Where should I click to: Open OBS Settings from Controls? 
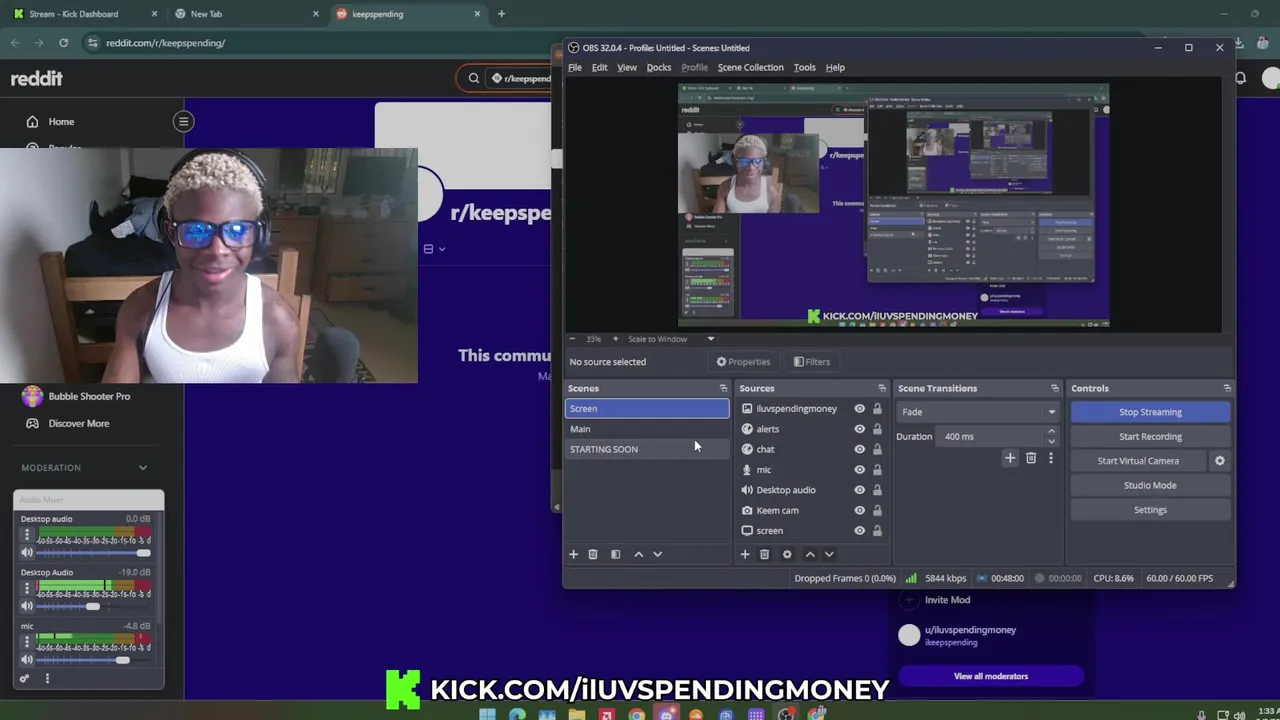(x=1150, y=510)
